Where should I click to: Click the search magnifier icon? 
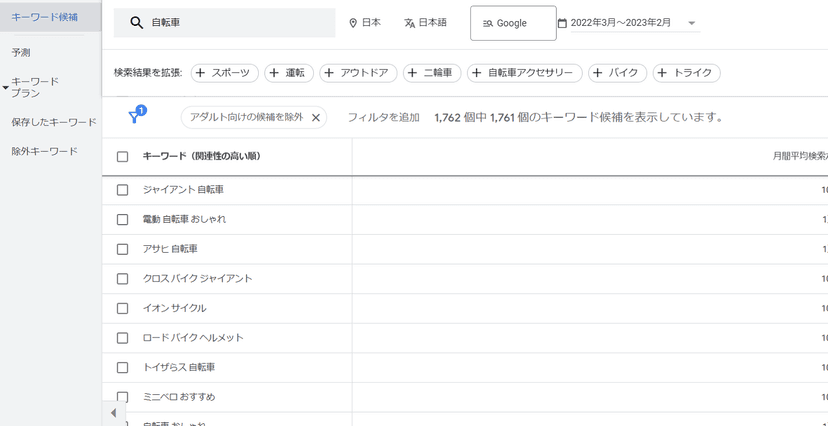[x=137, y=23]
